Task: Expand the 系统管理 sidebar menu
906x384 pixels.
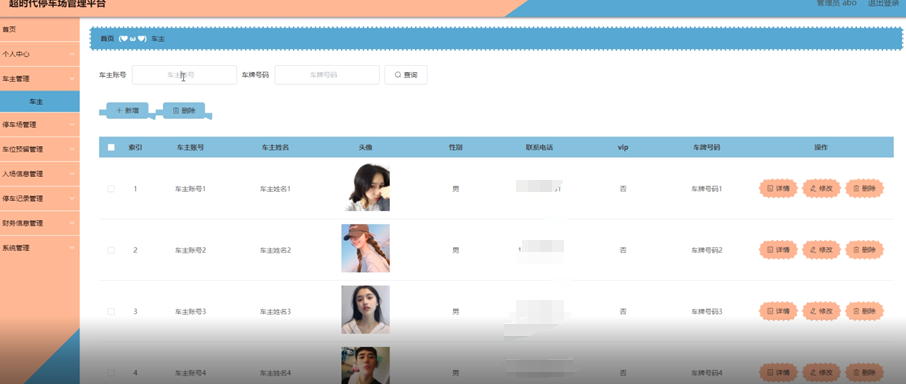Action: coord(39,248)
